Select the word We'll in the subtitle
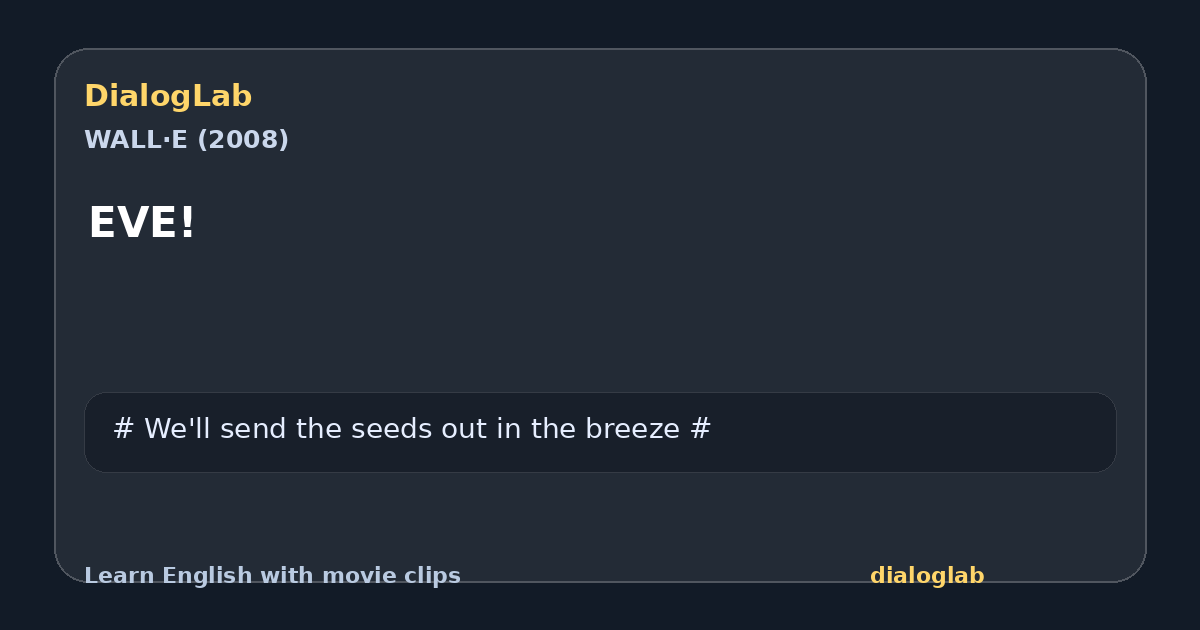1200x630 pixels. click(x=177, y=429)
